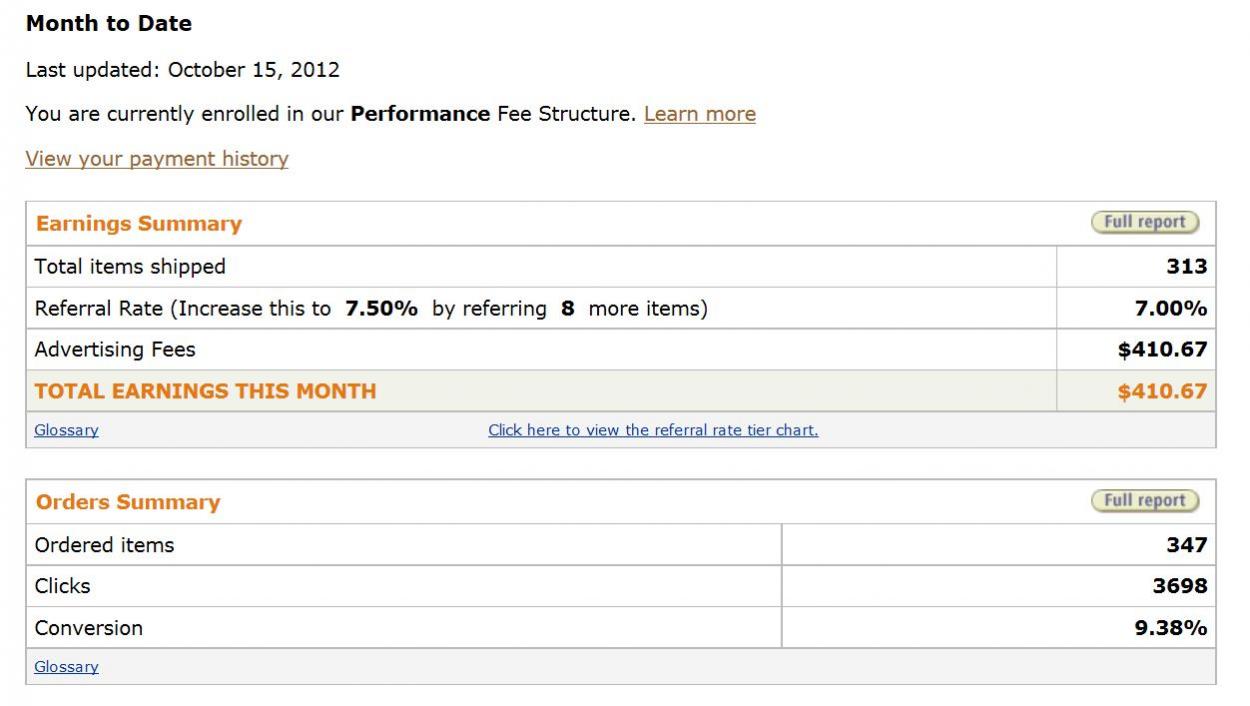Select the Referral Rate row text
1250x706 pixels.
pos(371,309)
